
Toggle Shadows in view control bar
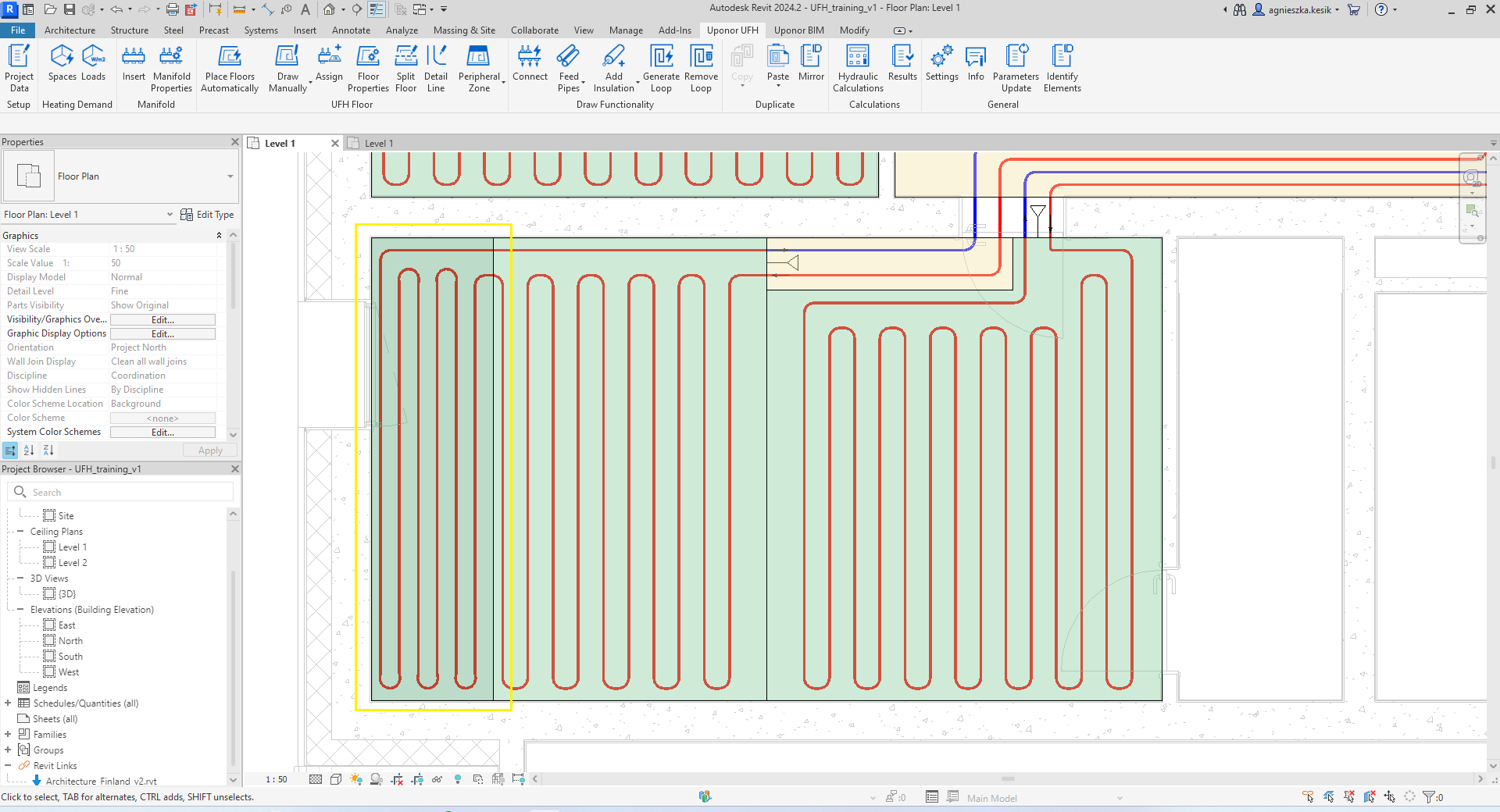click(377, 779)
